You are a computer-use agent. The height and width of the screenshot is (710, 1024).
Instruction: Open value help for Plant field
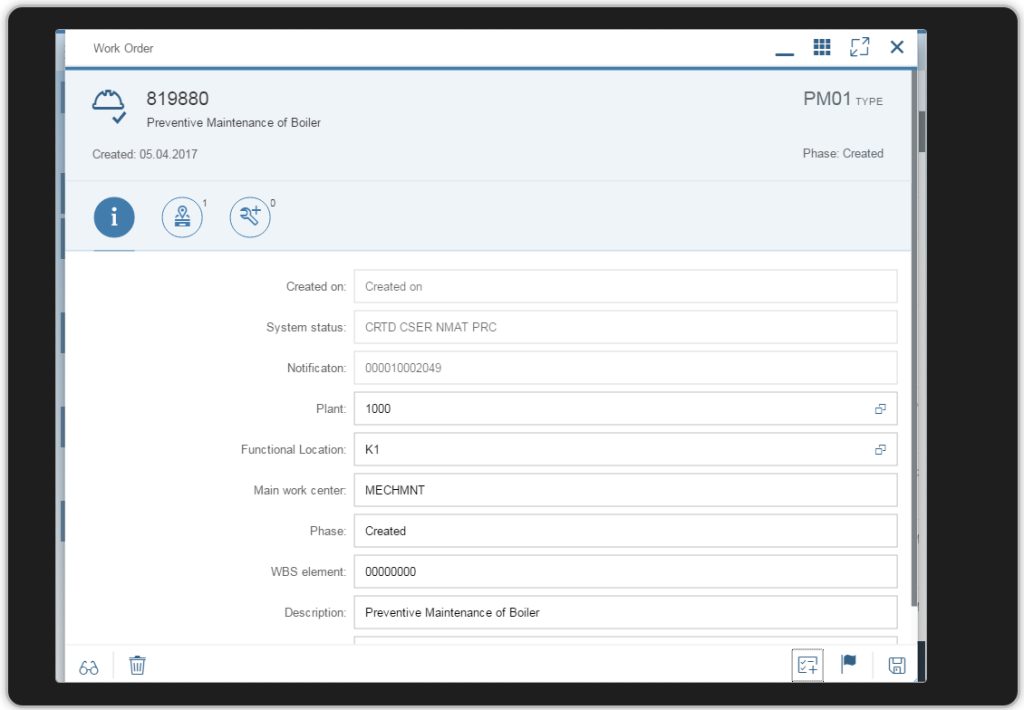(x=880, y=409)
